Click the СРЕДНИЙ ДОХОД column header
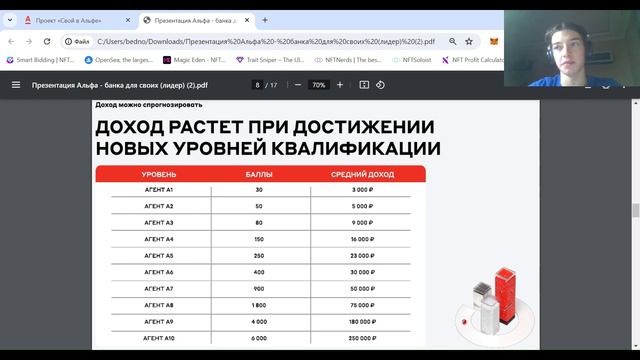640x360 pixels. (362, 174)
